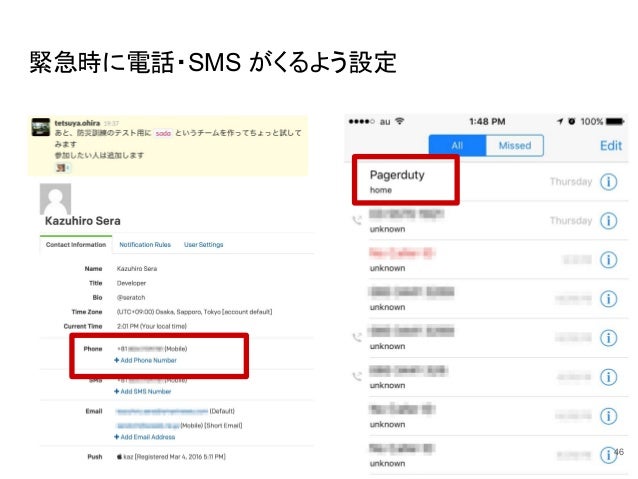Click the alarm clock icon in the status bar
Image resolution: width=638 pixels, height=479 pixels.
click(572, 121)
